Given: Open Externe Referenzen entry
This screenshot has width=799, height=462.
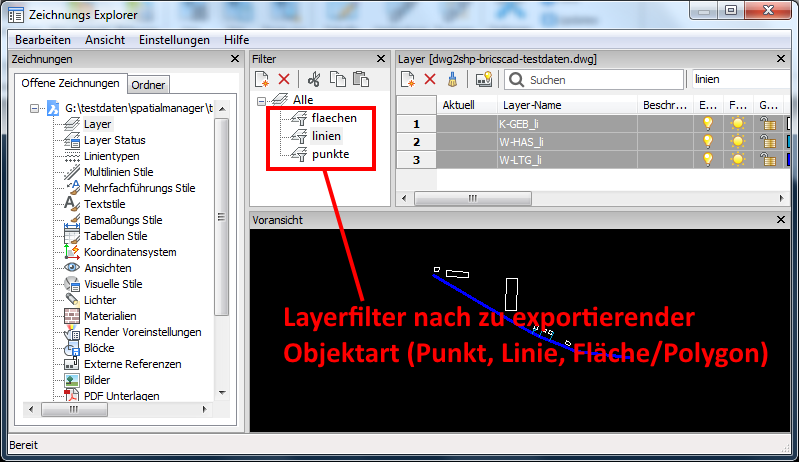Looking at the screenshot, I should pyautogui.click(x=132, y=364).
